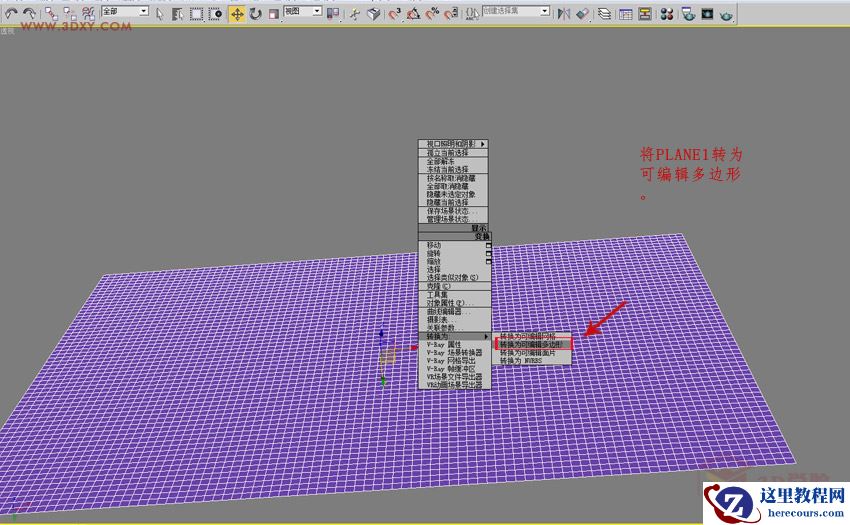The image size is (850, 525).
Task: Open the 全部 selection filter dropdown
Action: click(125, 11)
